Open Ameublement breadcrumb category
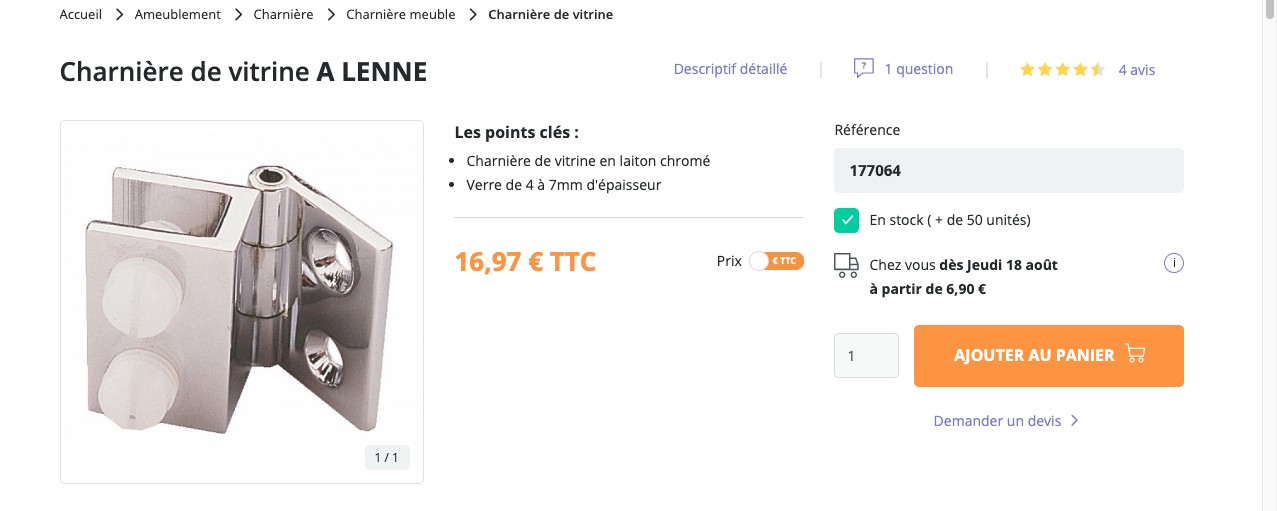This screenshot has width=1277, height=511. click(178, 15)
